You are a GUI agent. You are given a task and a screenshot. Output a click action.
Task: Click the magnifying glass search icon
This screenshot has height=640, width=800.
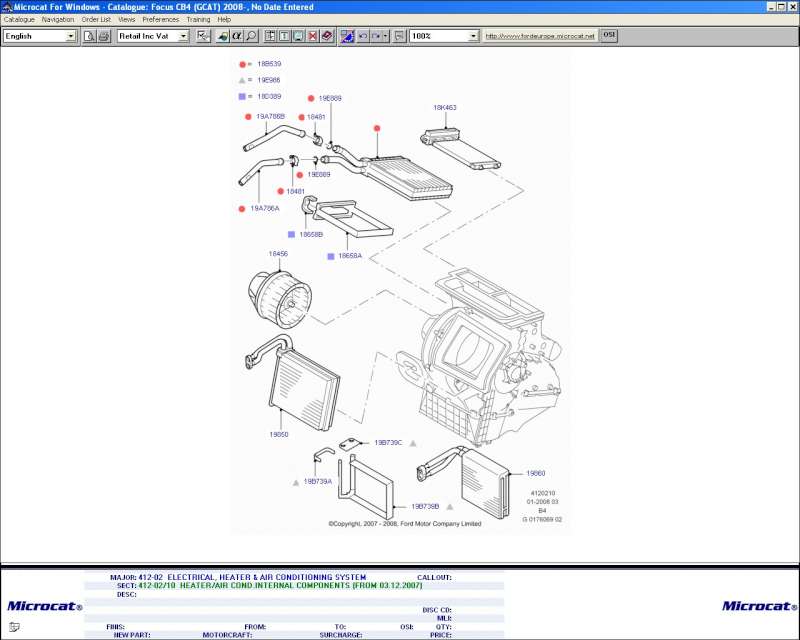click(x=251, y=36)
